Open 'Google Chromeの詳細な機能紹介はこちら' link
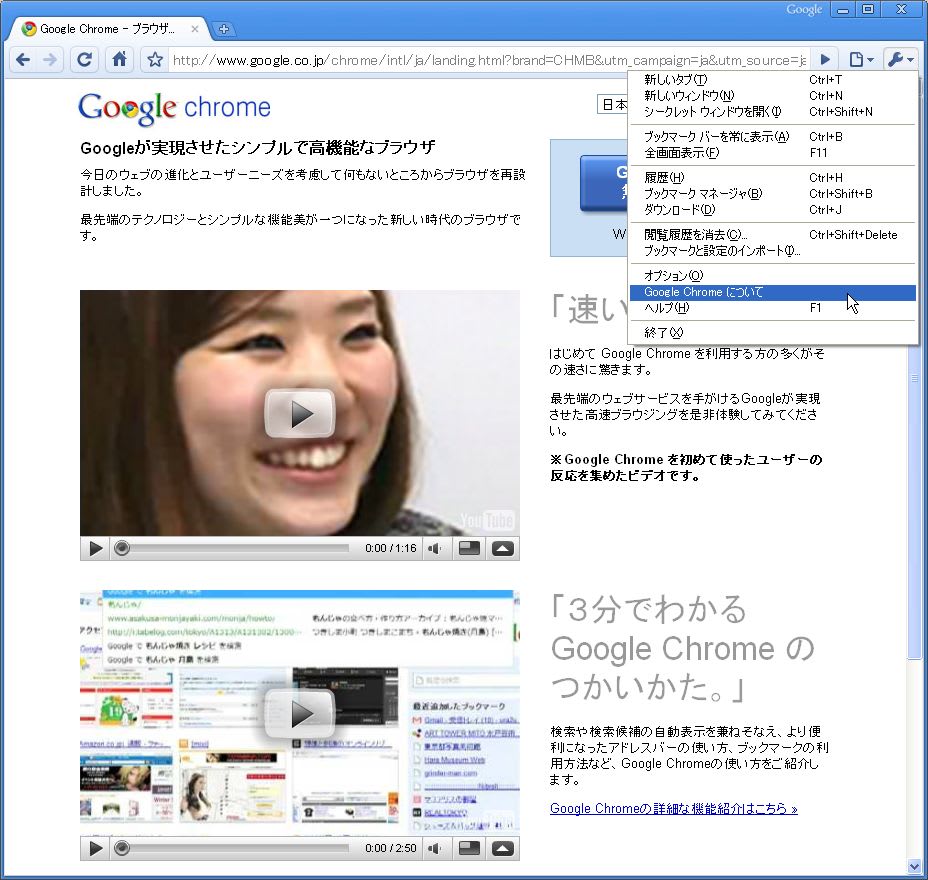The height and width of the screenshot is (880, 928). [x=673, y=808]
